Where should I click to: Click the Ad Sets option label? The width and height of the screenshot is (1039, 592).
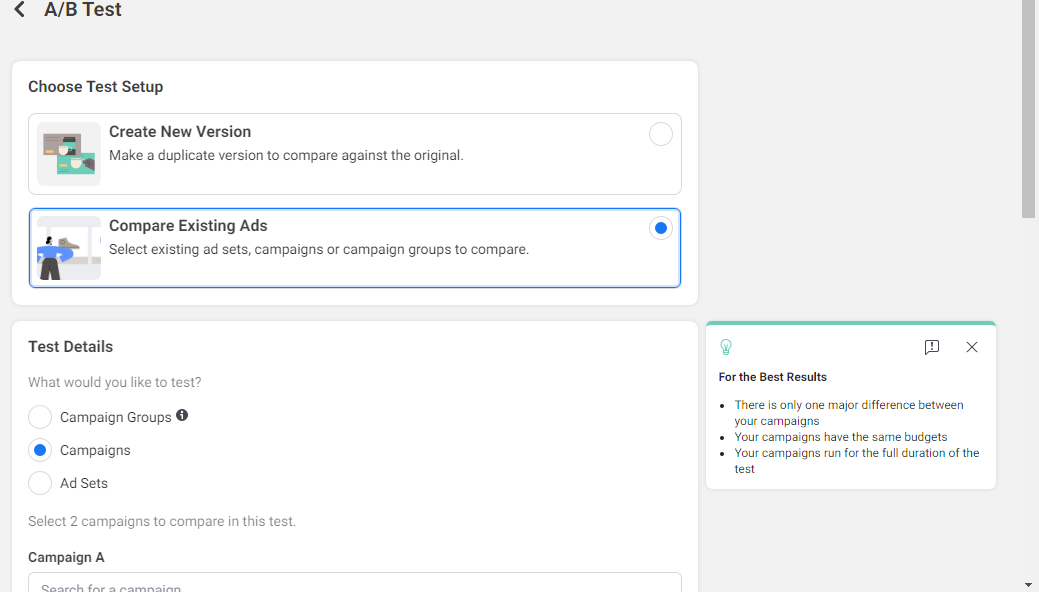[x=84, y=483]
